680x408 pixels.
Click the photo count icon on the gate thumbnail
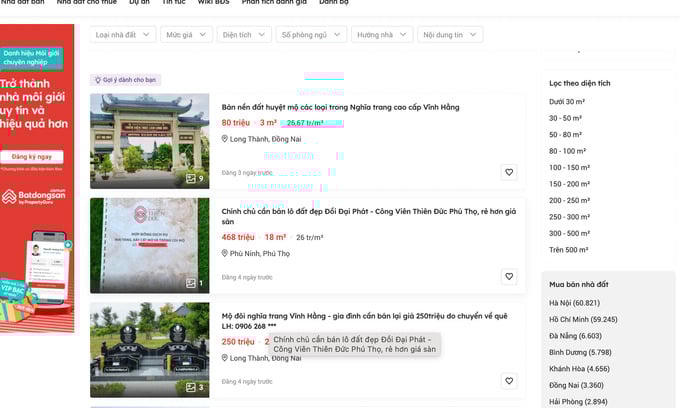coord(191,179)
